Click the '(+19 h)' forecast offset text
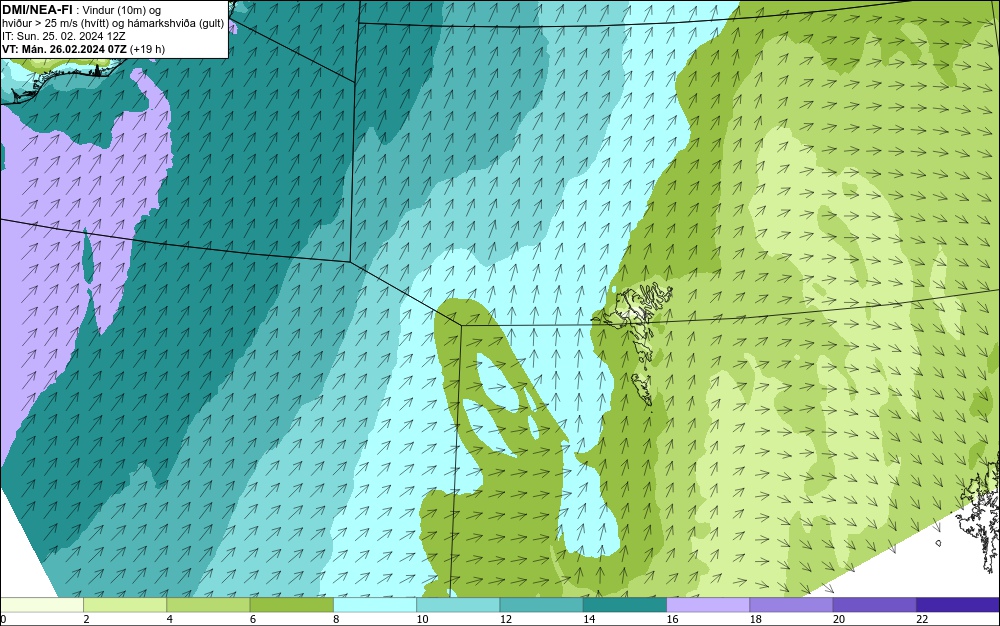The width and height of the screenshot is (1000, 626). point(147,49)
